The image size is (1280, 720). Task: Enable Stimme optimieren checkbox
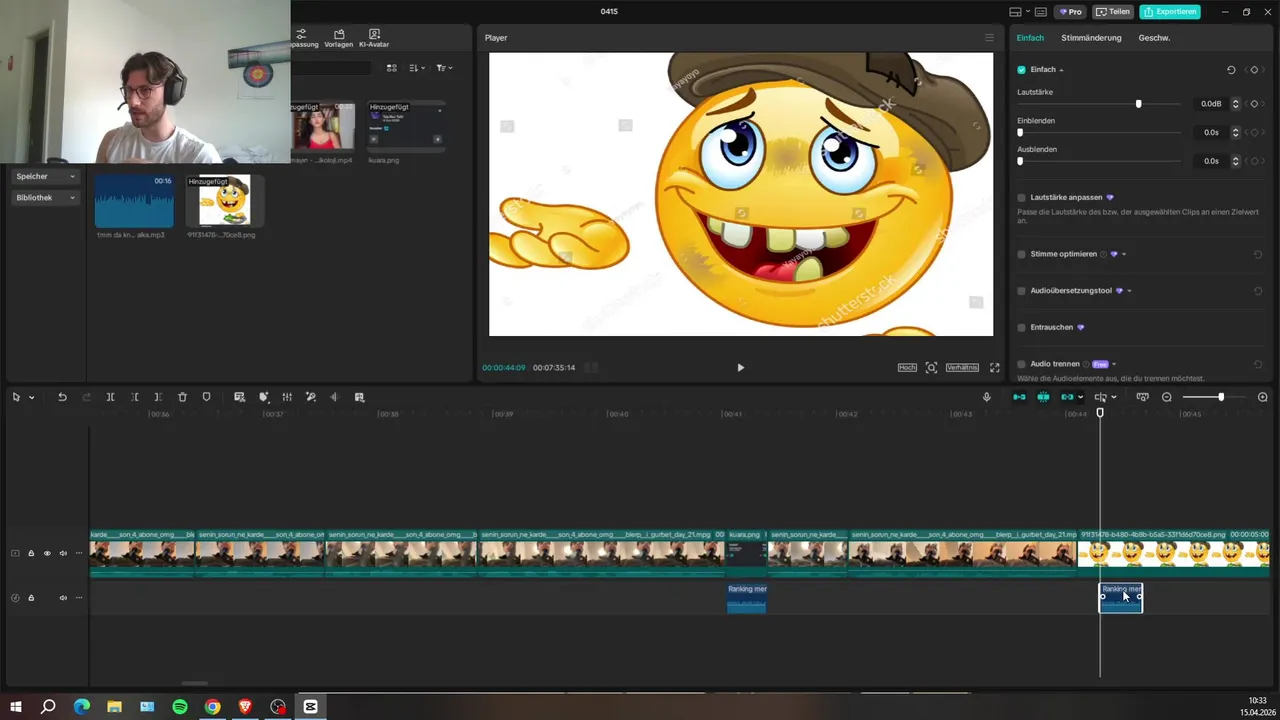click(x=1021, y=254)
